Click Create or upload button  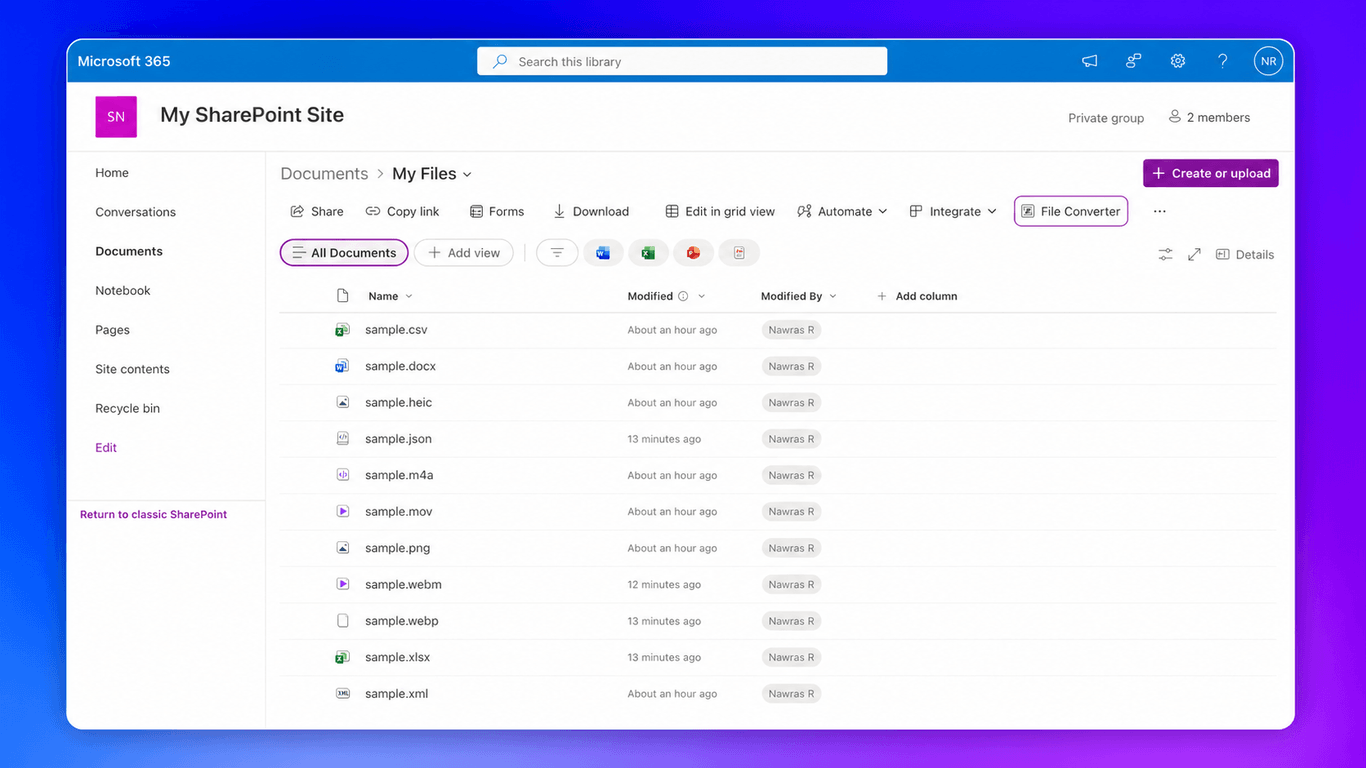tap(1211, 173)
